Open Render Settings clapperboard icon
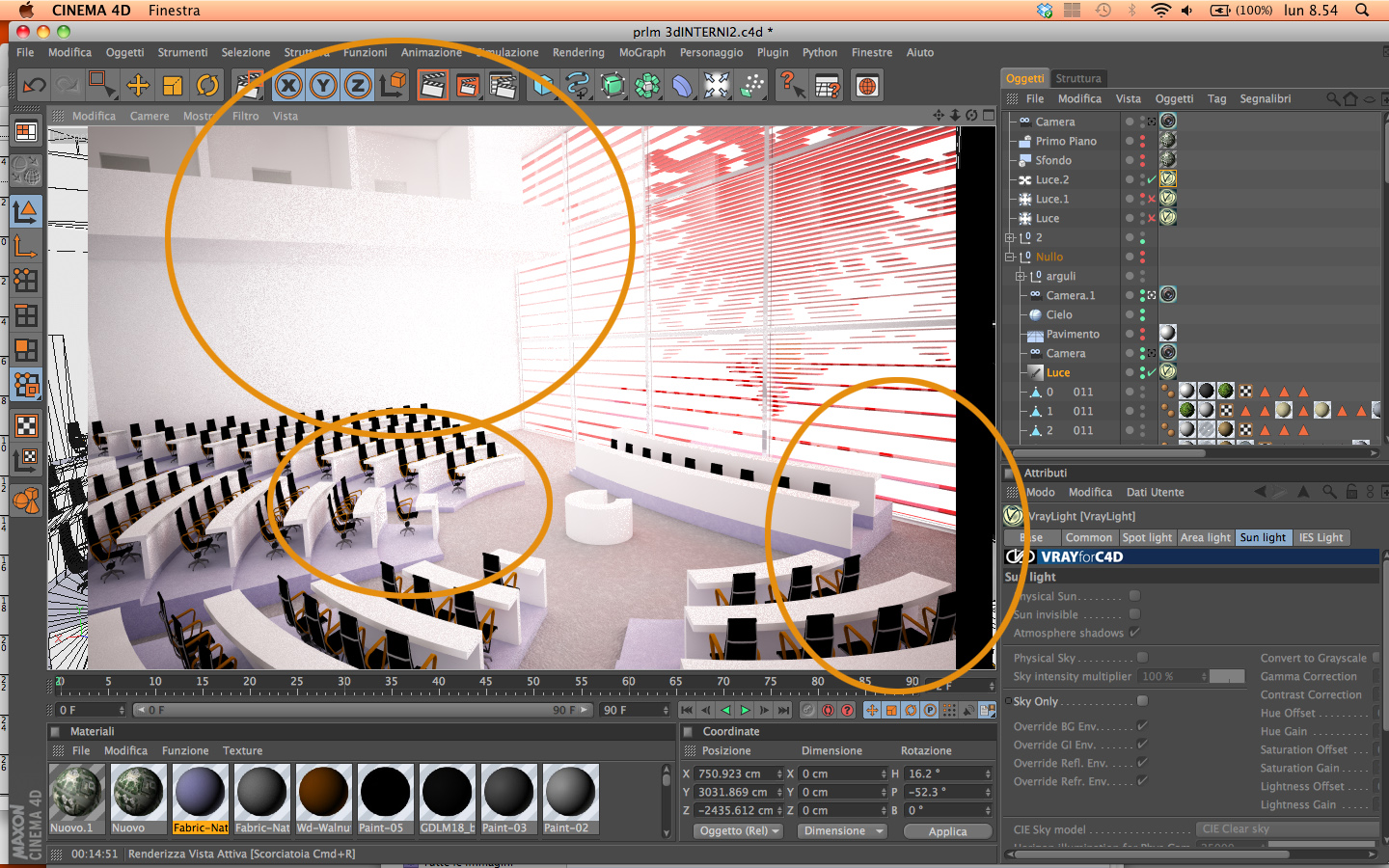1389x868 pixels. click(503, 86)
